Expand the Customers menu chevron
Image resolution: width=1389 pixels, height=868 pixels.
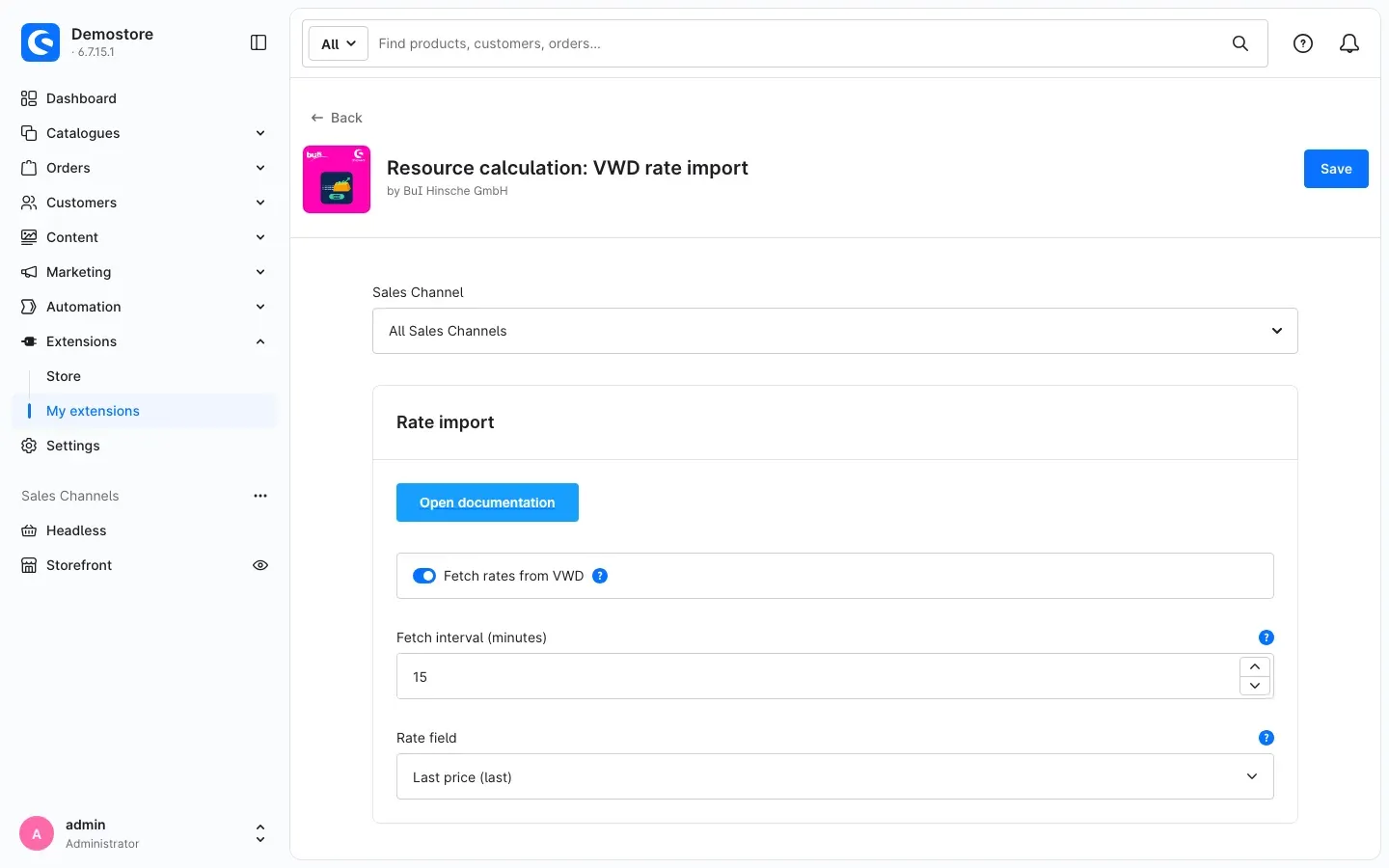260,203
